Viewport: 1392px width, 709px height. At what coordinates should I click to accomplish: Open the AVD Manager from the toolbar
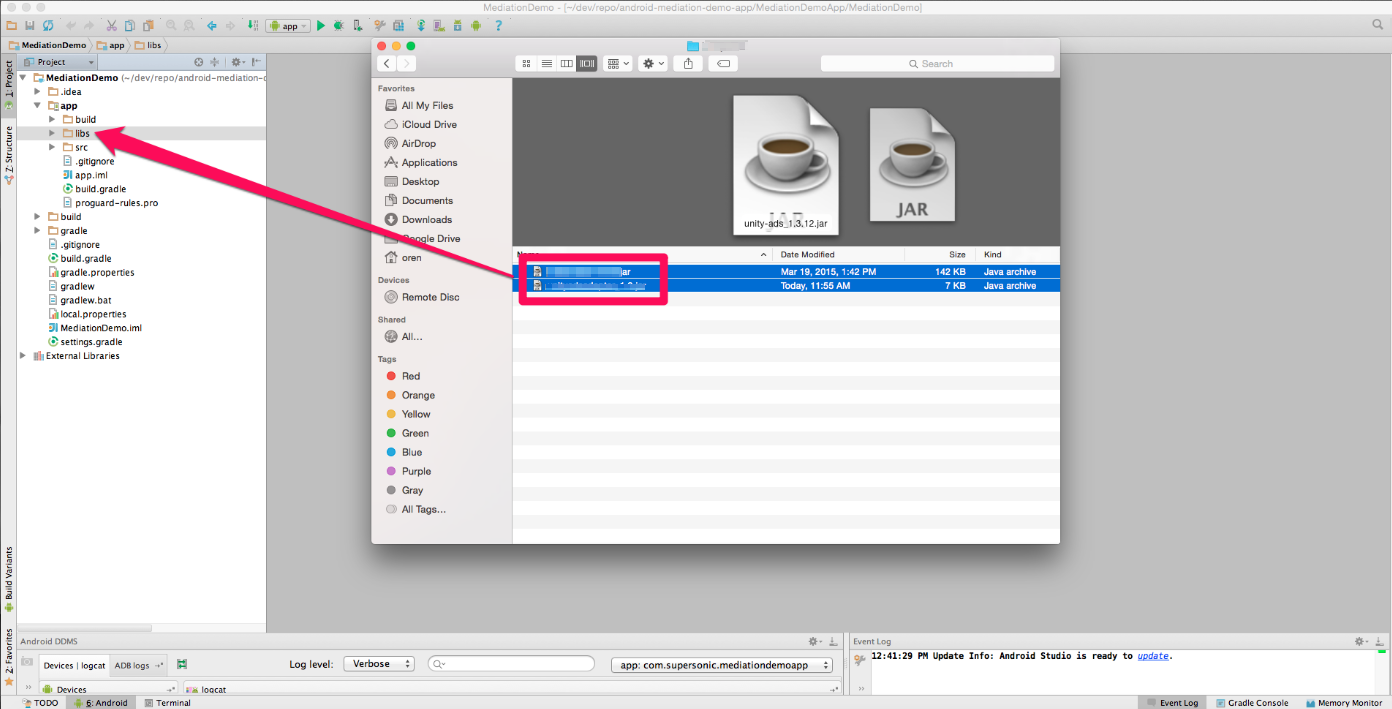438,25
